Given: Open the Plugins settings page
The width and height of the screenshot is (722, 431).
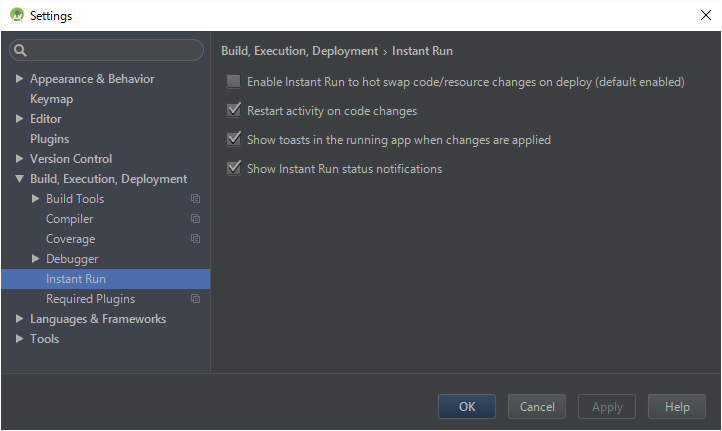Looking at the screenshot, I should coord(49,139).
